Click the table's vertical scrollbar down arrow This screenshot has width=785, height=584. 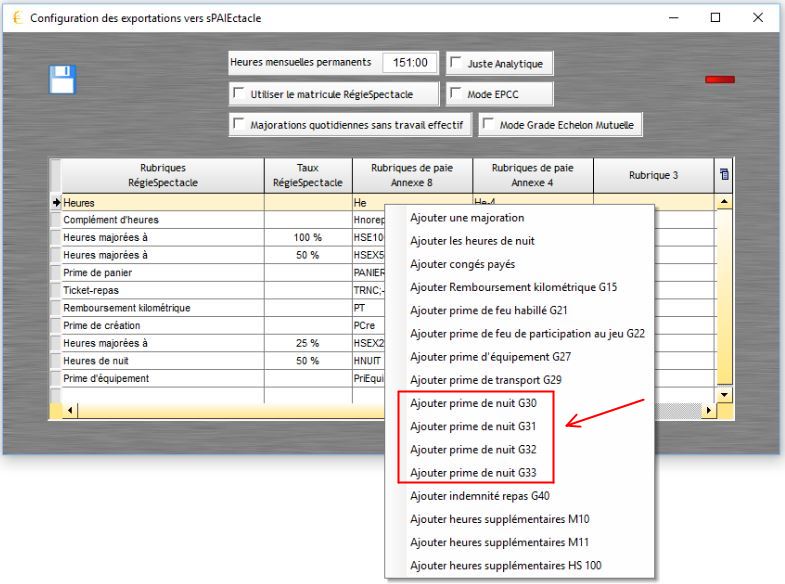(724, 394)
